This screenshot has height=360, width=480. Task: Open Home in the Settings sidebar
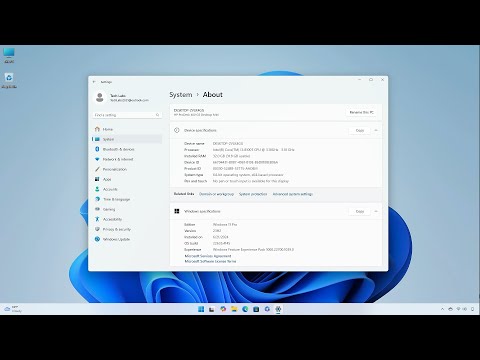[x=127, y=129]
